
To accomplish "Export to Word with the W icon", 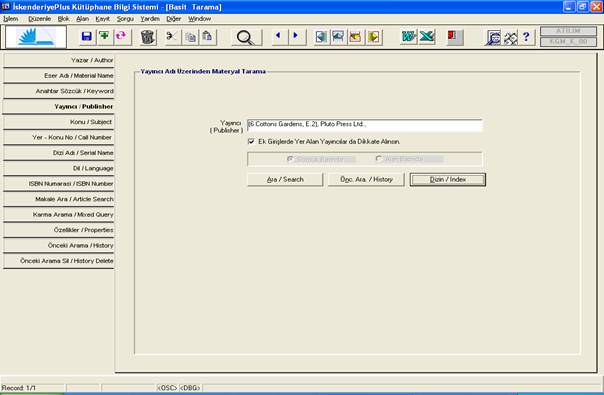I will point(408,37).
